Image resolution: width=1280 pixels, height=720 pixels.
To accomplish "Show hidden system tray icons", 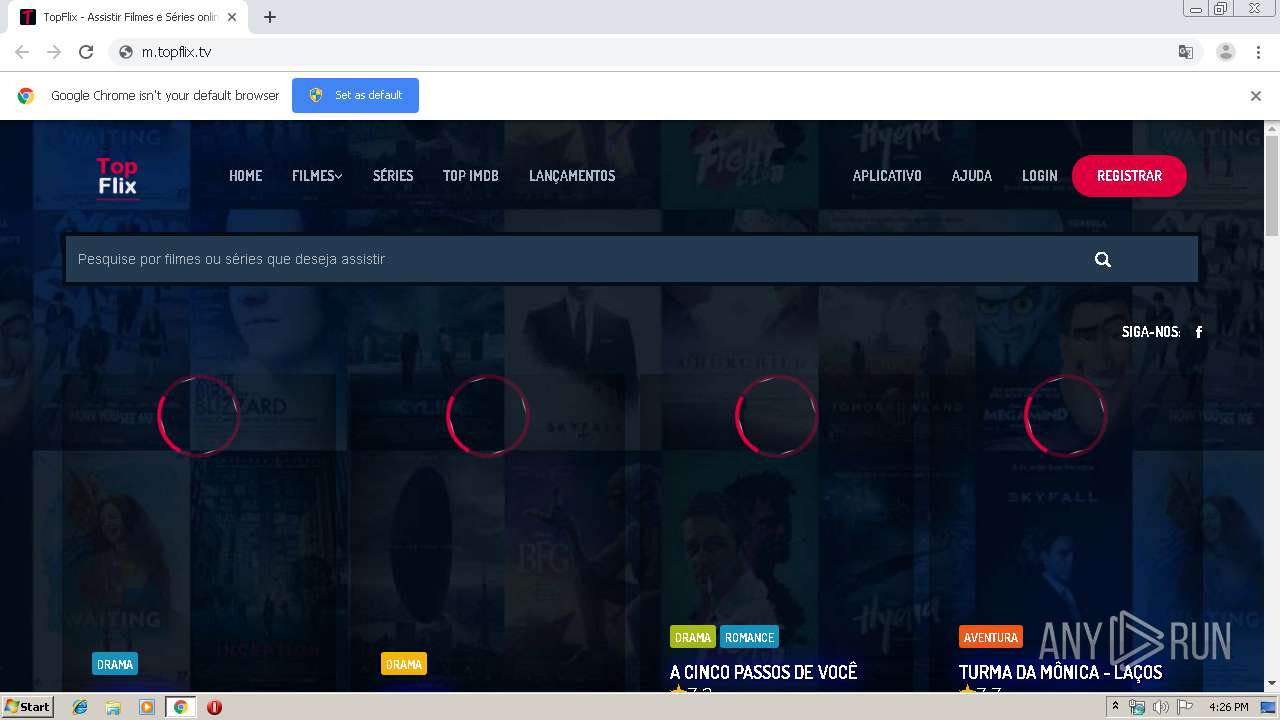I will [x=1115, y=707].
